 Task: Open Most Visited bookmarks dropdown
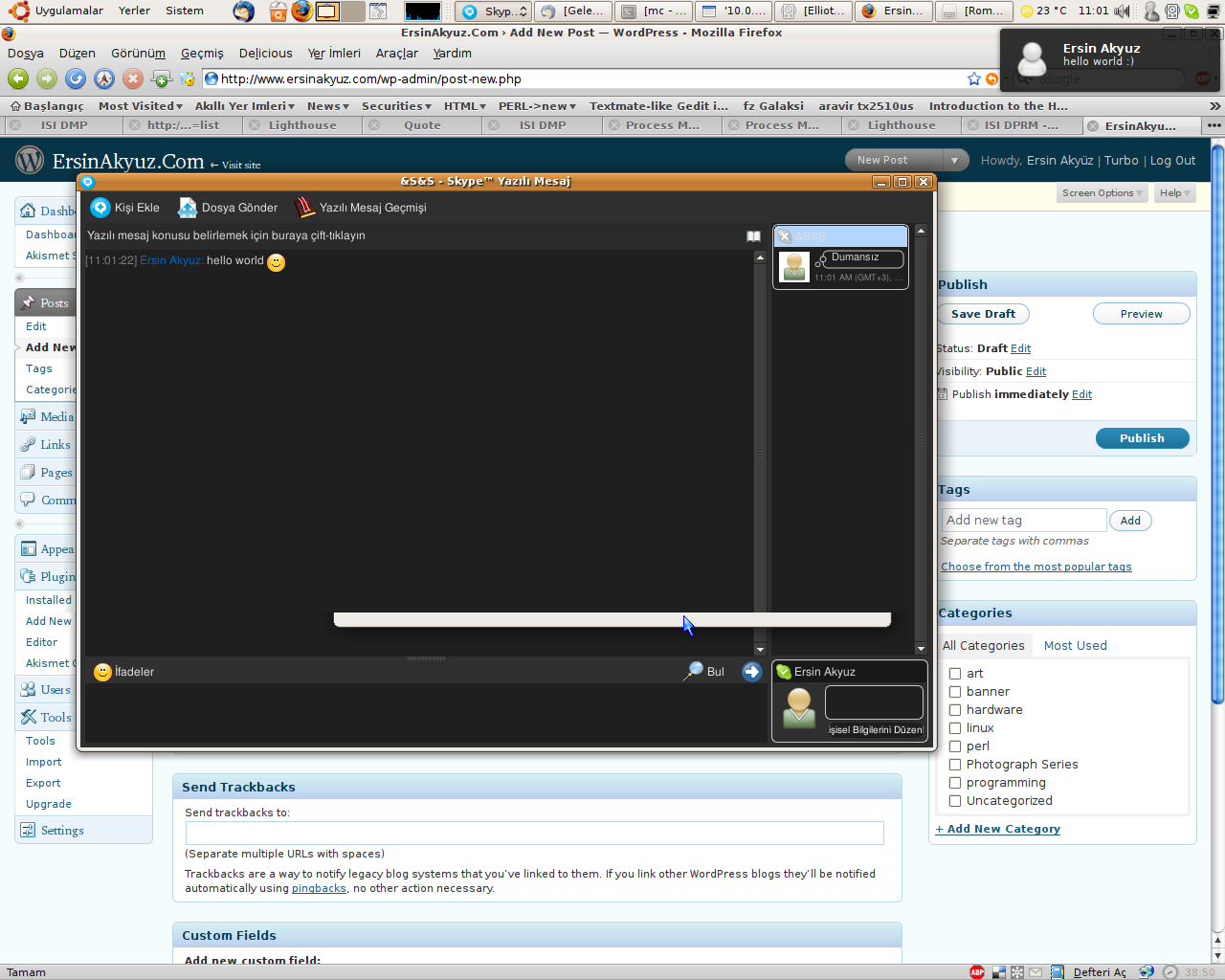[x=140, y=106]
